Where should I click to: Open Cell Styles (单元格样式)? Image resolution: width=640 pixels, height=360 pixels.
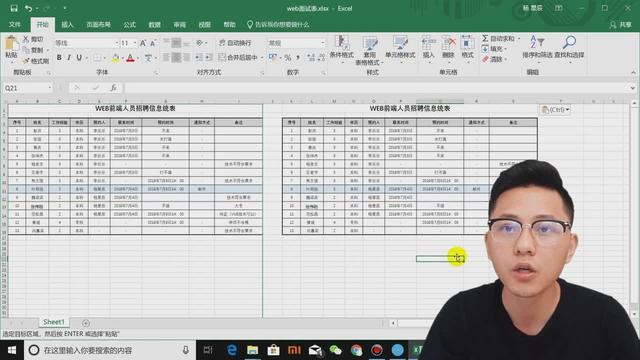[400, 48]
